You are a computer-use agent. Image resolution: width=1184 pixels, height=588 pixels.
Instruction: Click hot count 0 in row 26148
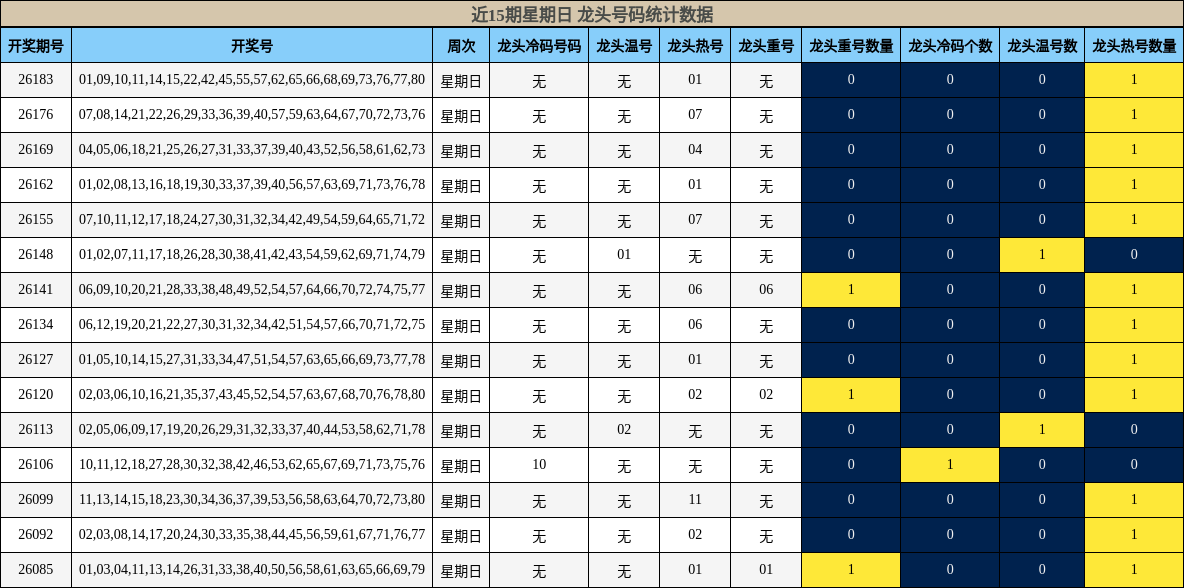[x=1134, y=255]
